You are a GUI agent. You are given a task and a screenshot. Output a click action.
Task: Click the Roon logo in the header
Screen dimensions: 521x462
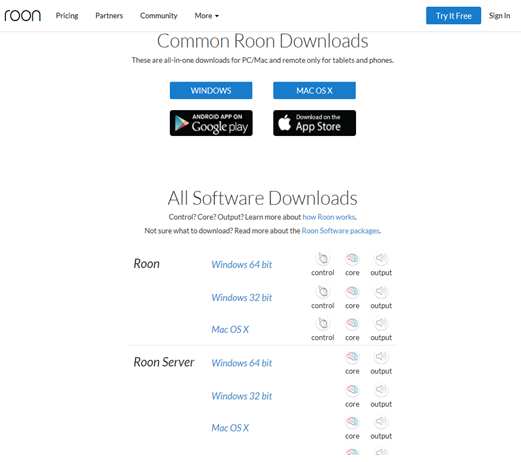(22, 15)
